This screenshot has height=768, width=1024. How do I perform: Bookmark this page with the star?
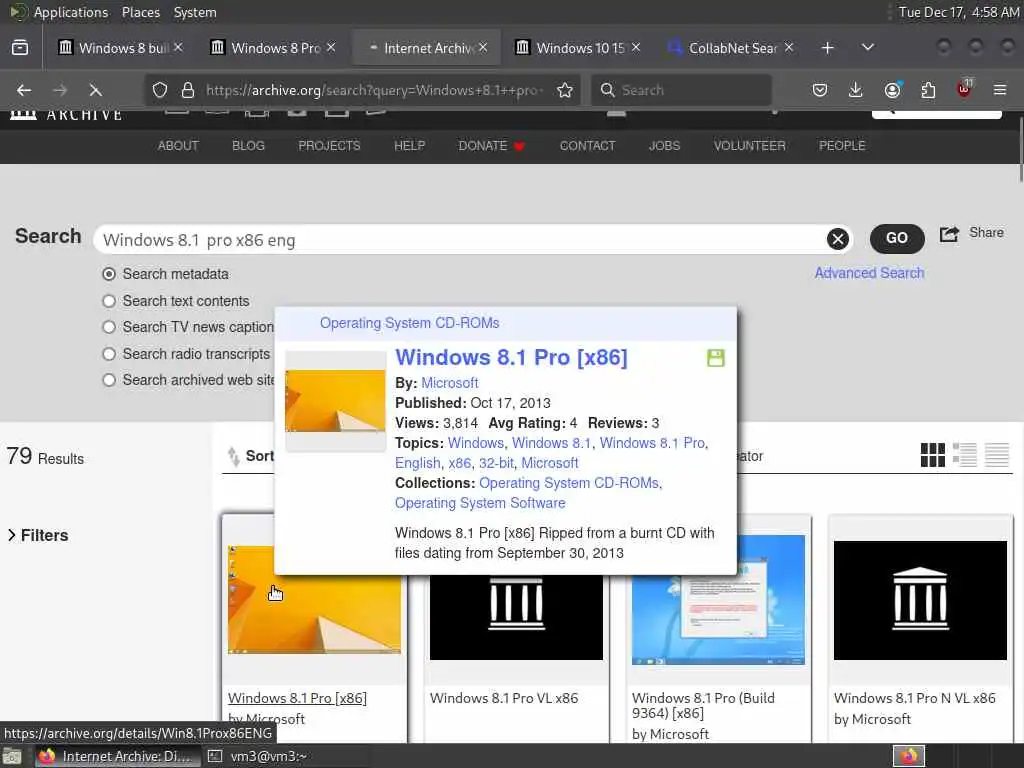coord(566,90)
